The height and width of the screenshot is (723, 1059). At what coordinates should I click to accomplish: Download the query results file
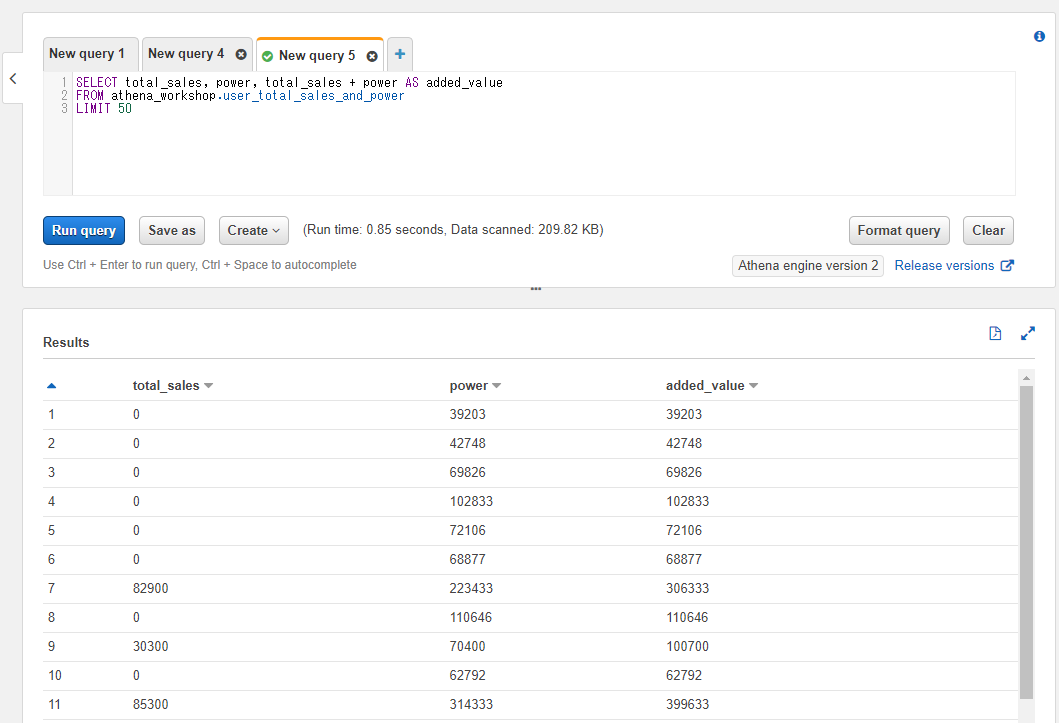tap(995, 333)
